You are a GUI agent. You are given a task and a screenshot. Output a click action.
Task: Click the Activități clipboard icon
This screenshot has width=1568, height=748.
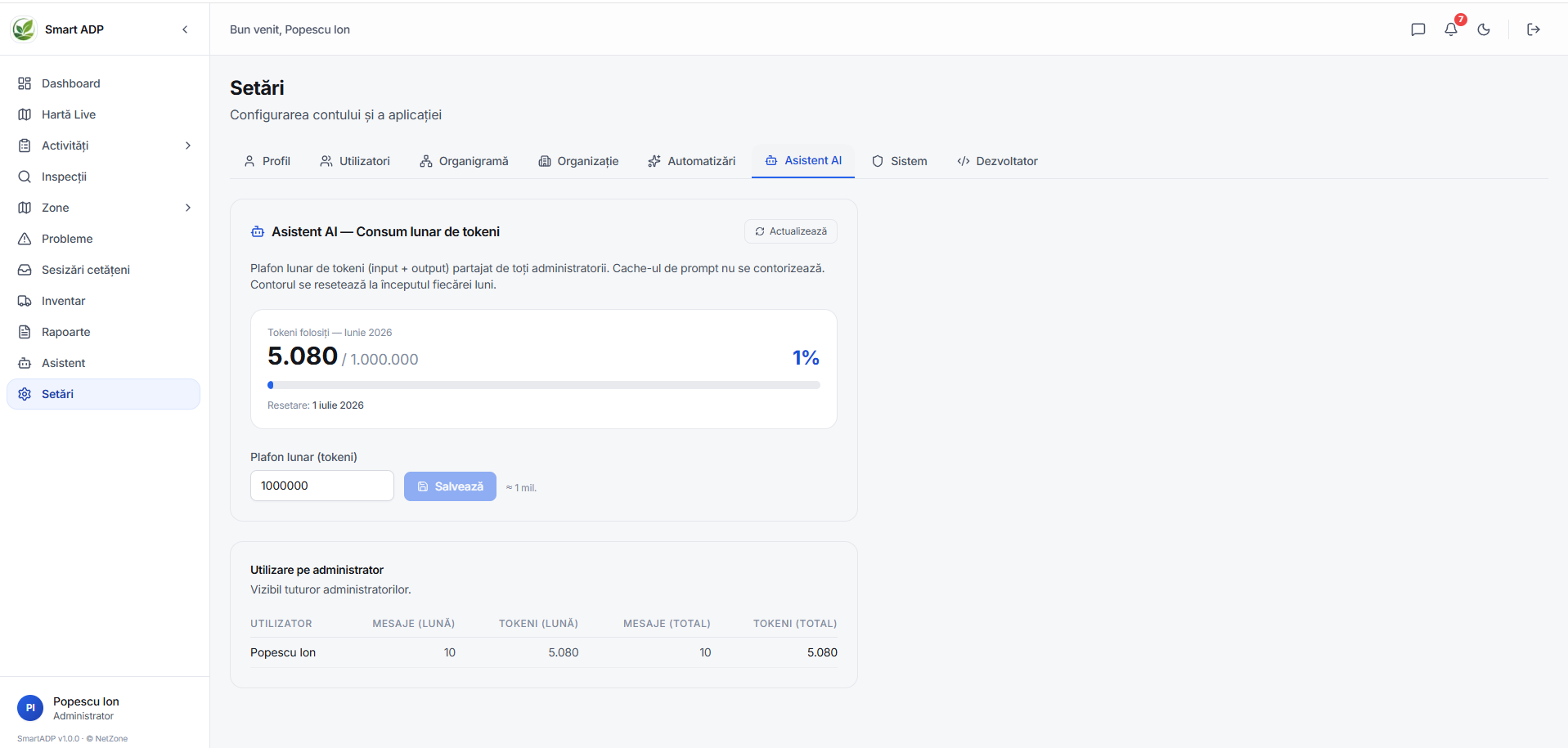tap(25, 146)
